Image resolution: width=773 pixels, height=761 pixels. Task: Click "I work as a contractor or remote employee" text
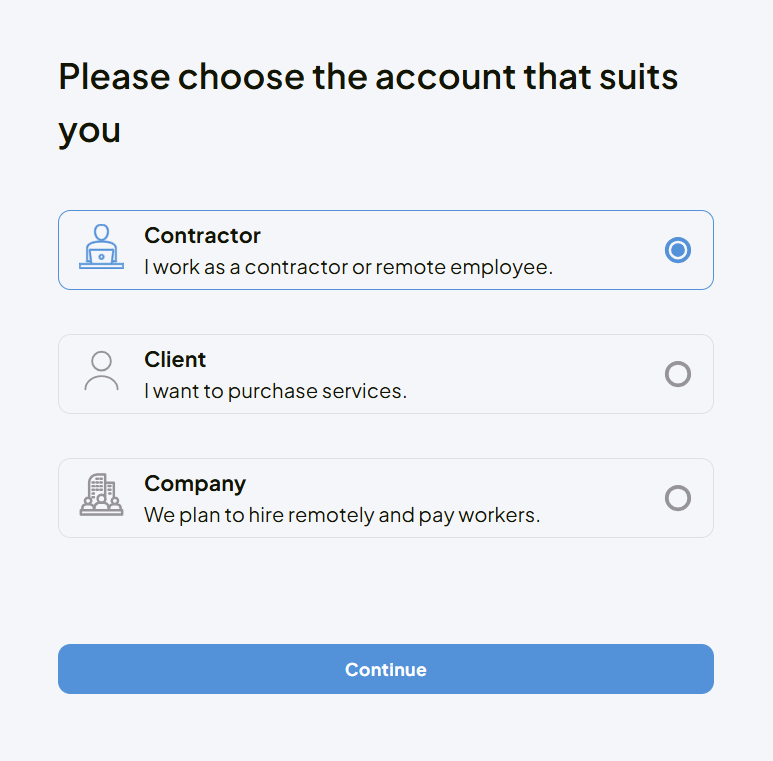click(348, 268)
